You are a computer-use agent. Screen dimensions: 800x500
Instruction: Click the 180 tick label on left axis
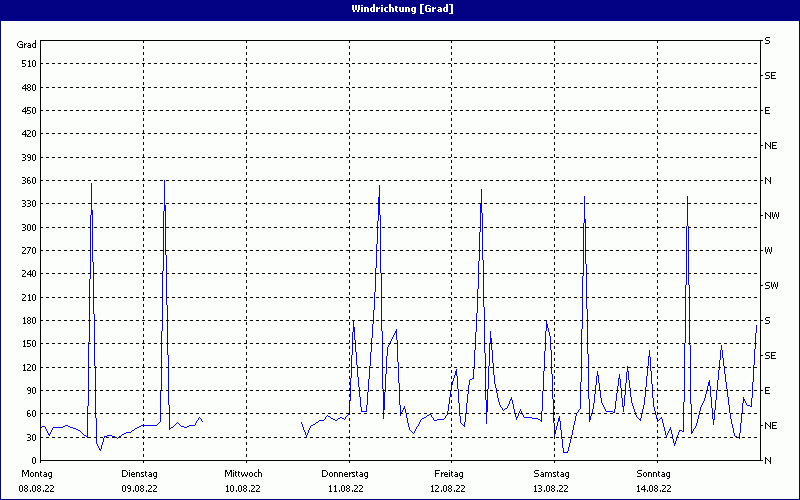point(27,321)
